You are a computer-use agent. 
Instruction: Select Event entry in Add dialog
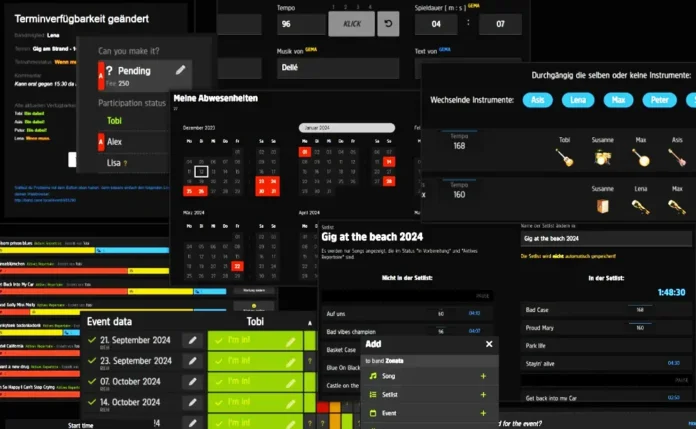pyautogui.click(x=430, y=413)
